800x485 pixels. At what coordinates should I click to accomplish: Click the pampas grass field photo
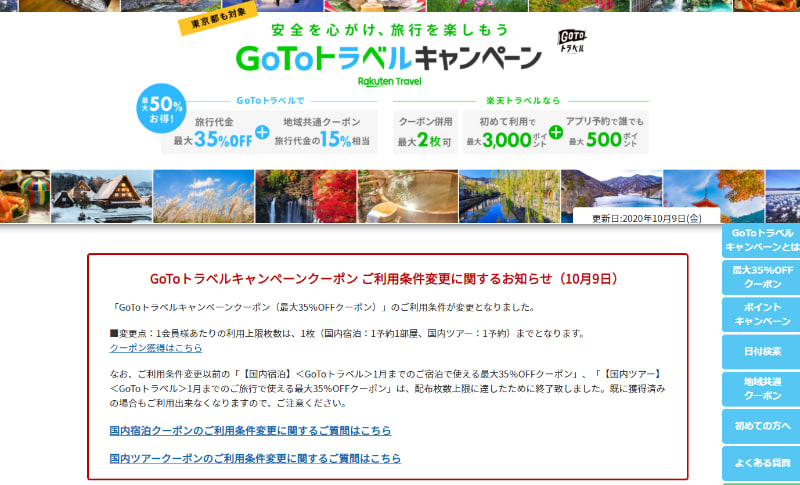204,196
